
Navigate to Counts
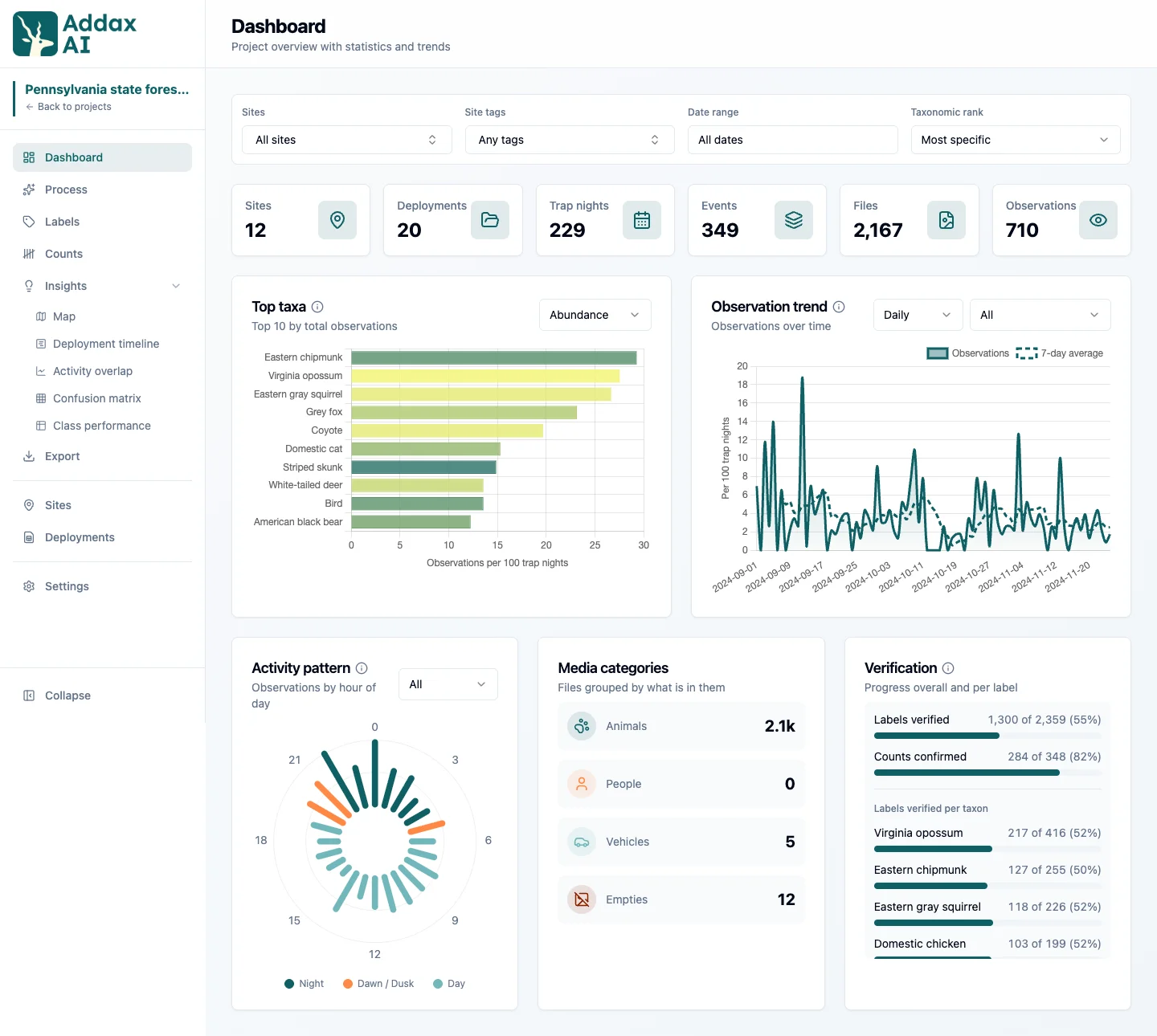click(x=102, y=254)
